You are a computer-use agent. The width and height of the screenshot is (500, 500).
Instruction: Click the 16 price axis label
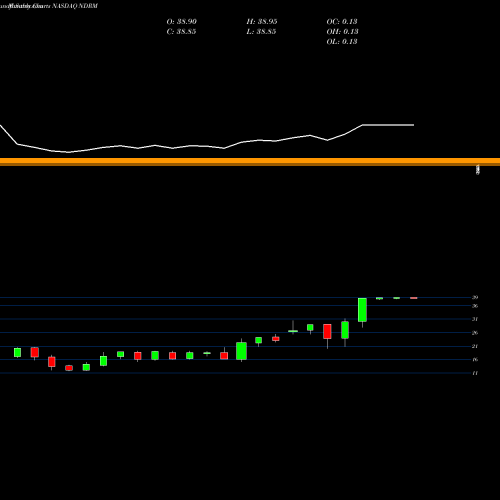(475, 360)
